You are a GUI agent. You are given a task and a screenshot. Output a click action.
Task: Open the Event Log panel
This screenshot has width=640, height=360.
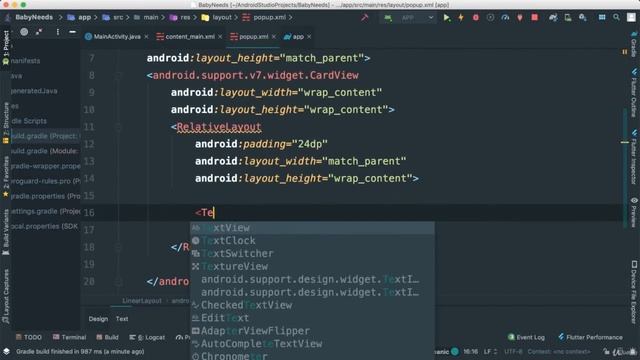pos(526,337)
